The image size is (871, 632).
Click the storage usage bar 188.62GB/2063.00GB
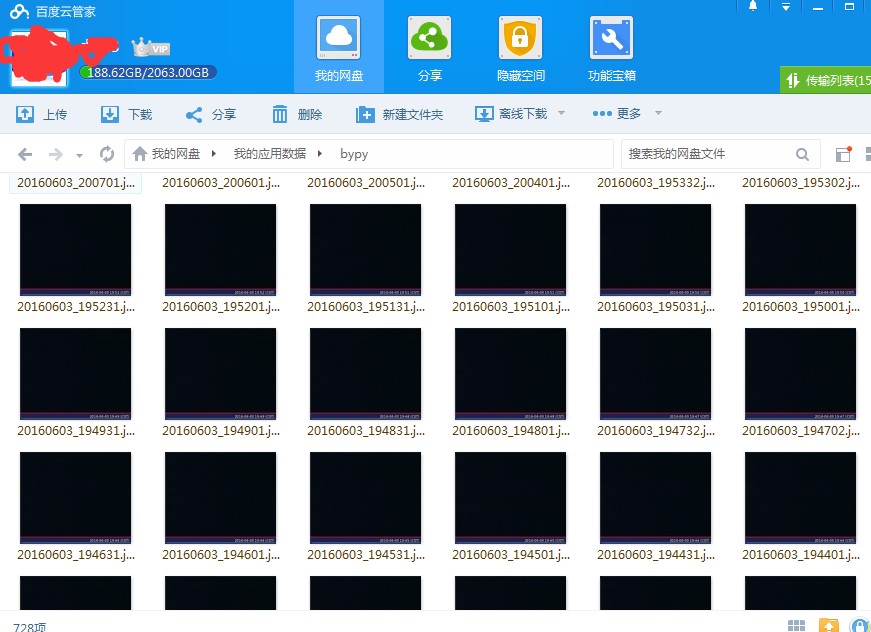point(148,72)
